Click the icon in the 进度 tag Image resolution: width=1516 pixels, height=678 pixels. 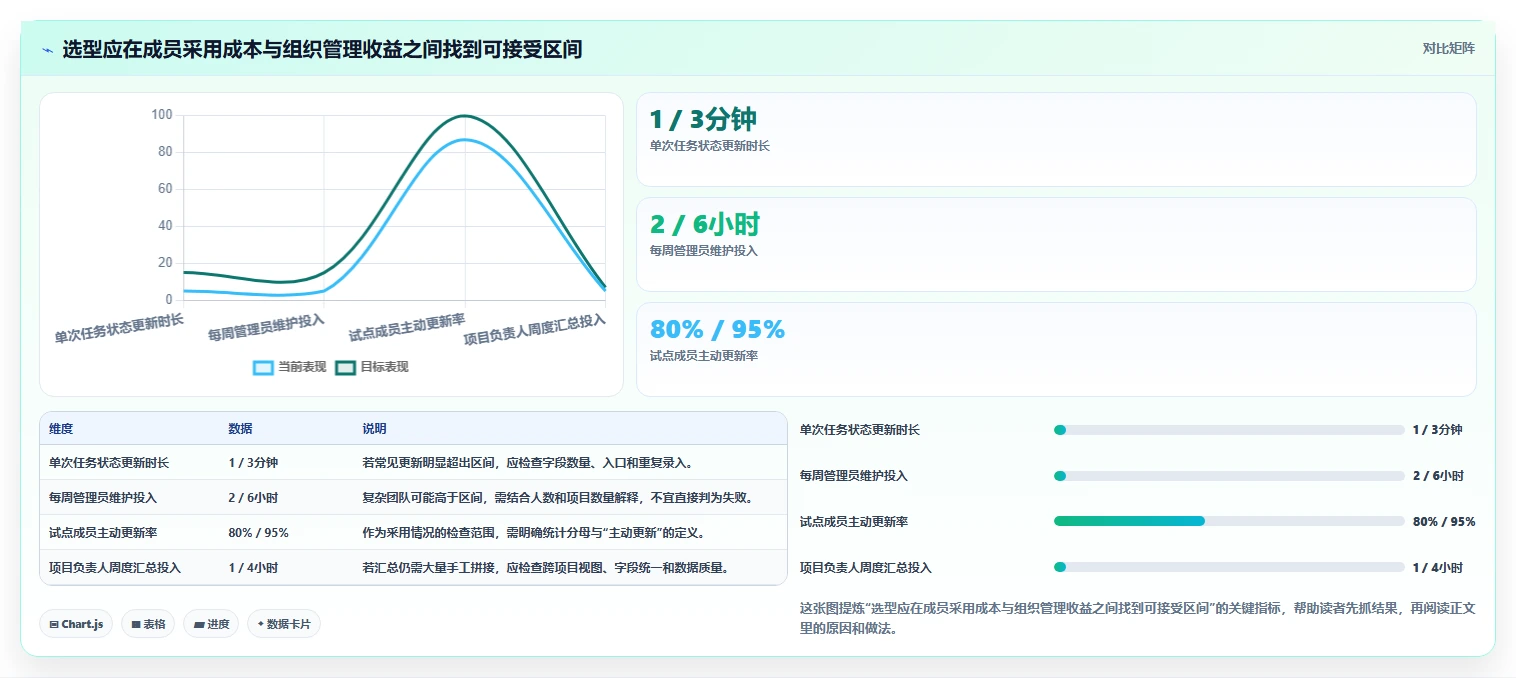(x=199, y=624)
